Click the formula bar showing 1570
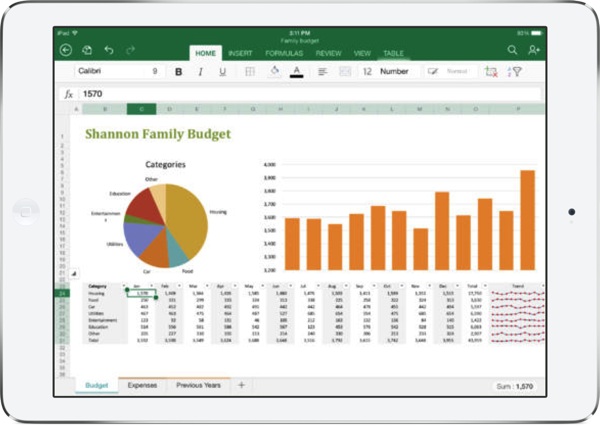600x426 pixels. tap(310, 94)
